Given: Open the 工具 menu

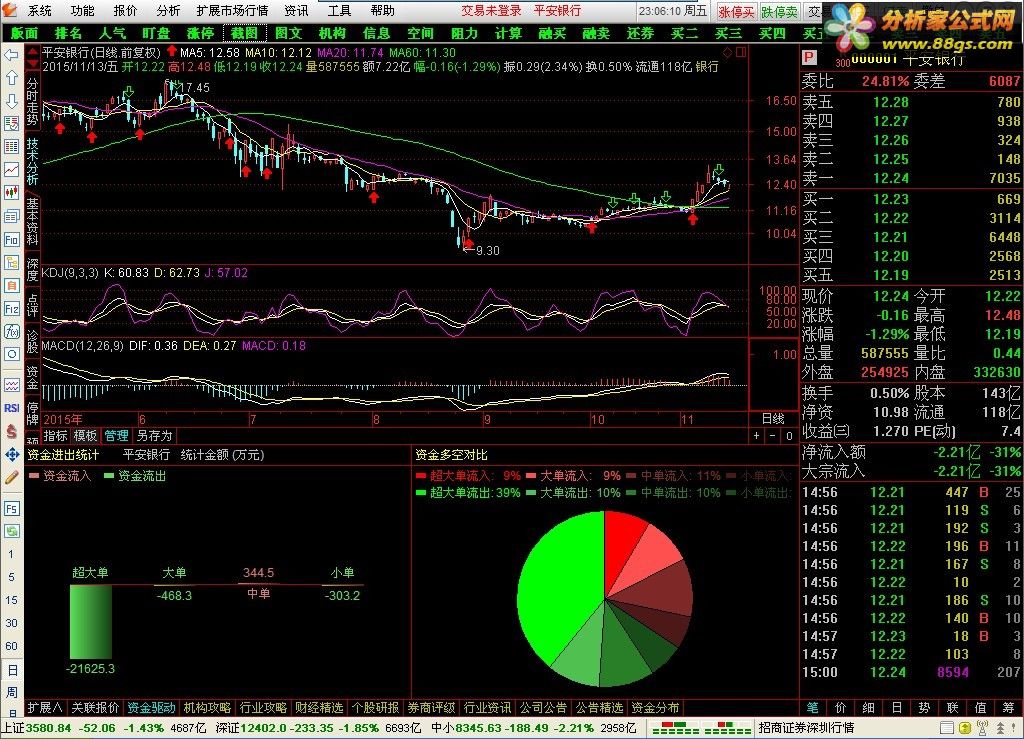Looking at the screenshot, I should point(339,10).
